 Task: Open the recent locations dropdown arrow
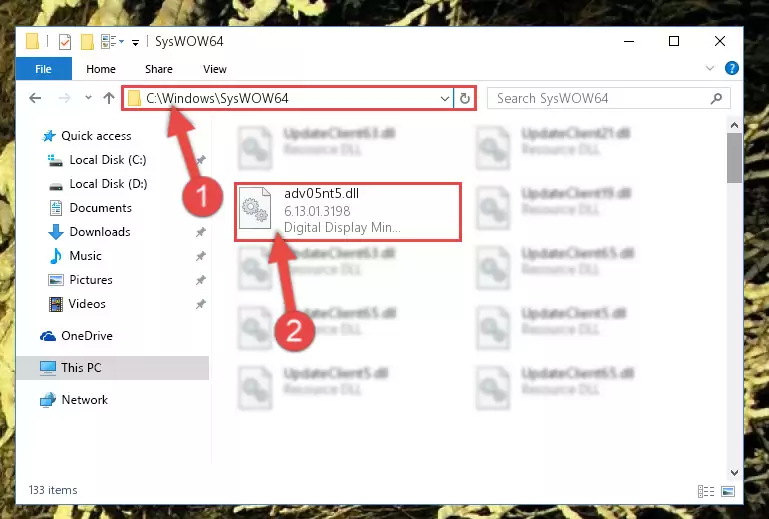(x=88, y=98)
